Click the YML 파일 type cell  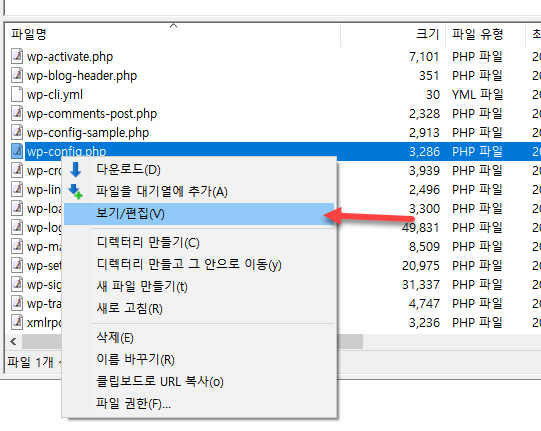pyautogui.click(x=478, y=95)
